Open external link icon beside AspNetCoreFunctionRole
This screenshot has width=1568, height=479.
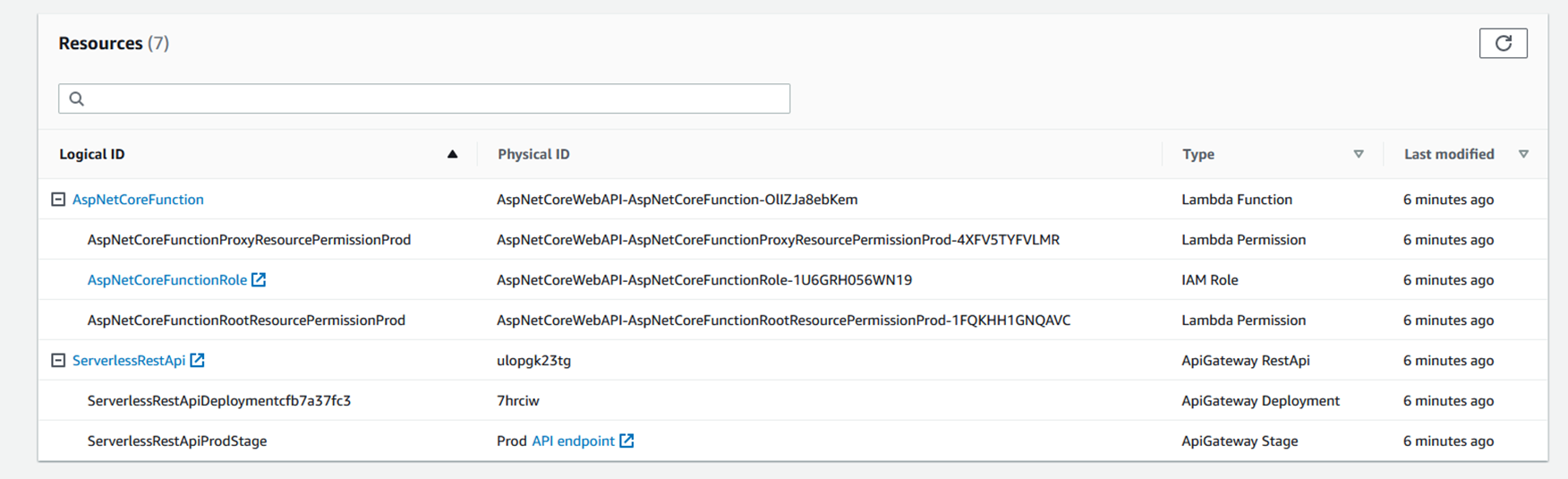tap(259, 279)
